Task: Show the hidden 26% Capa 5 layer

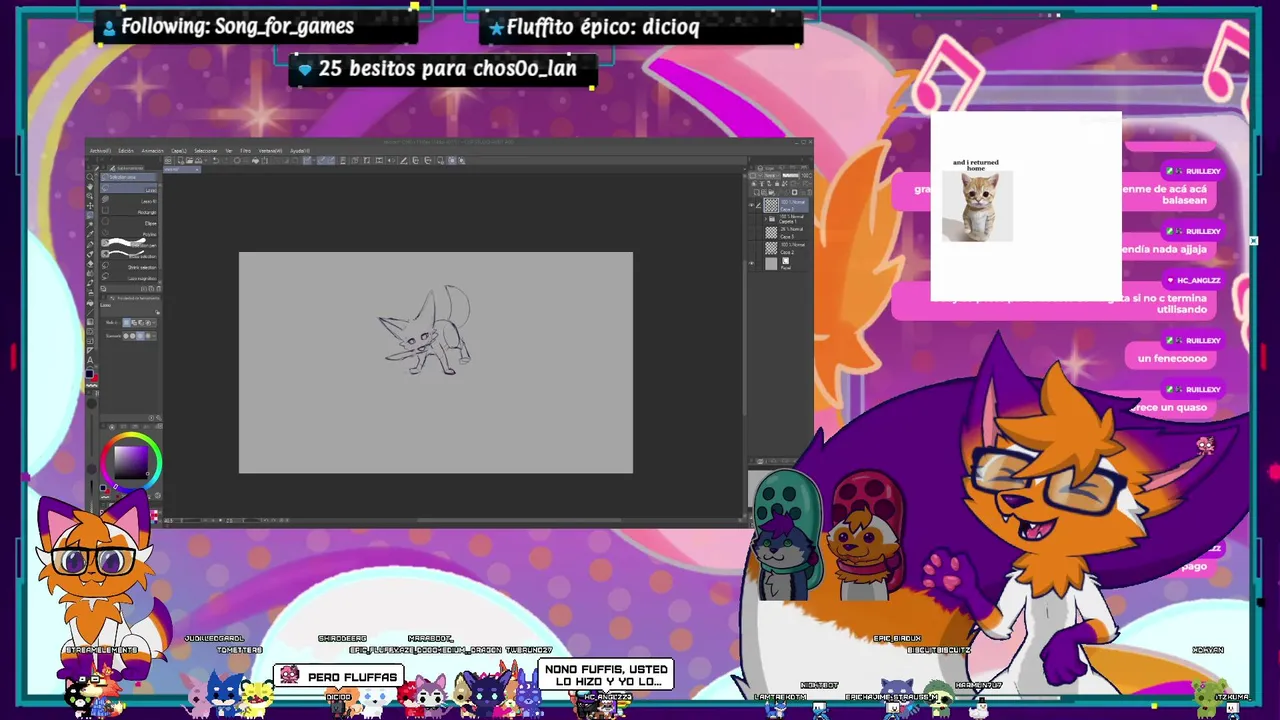Action: pos(751,233)
